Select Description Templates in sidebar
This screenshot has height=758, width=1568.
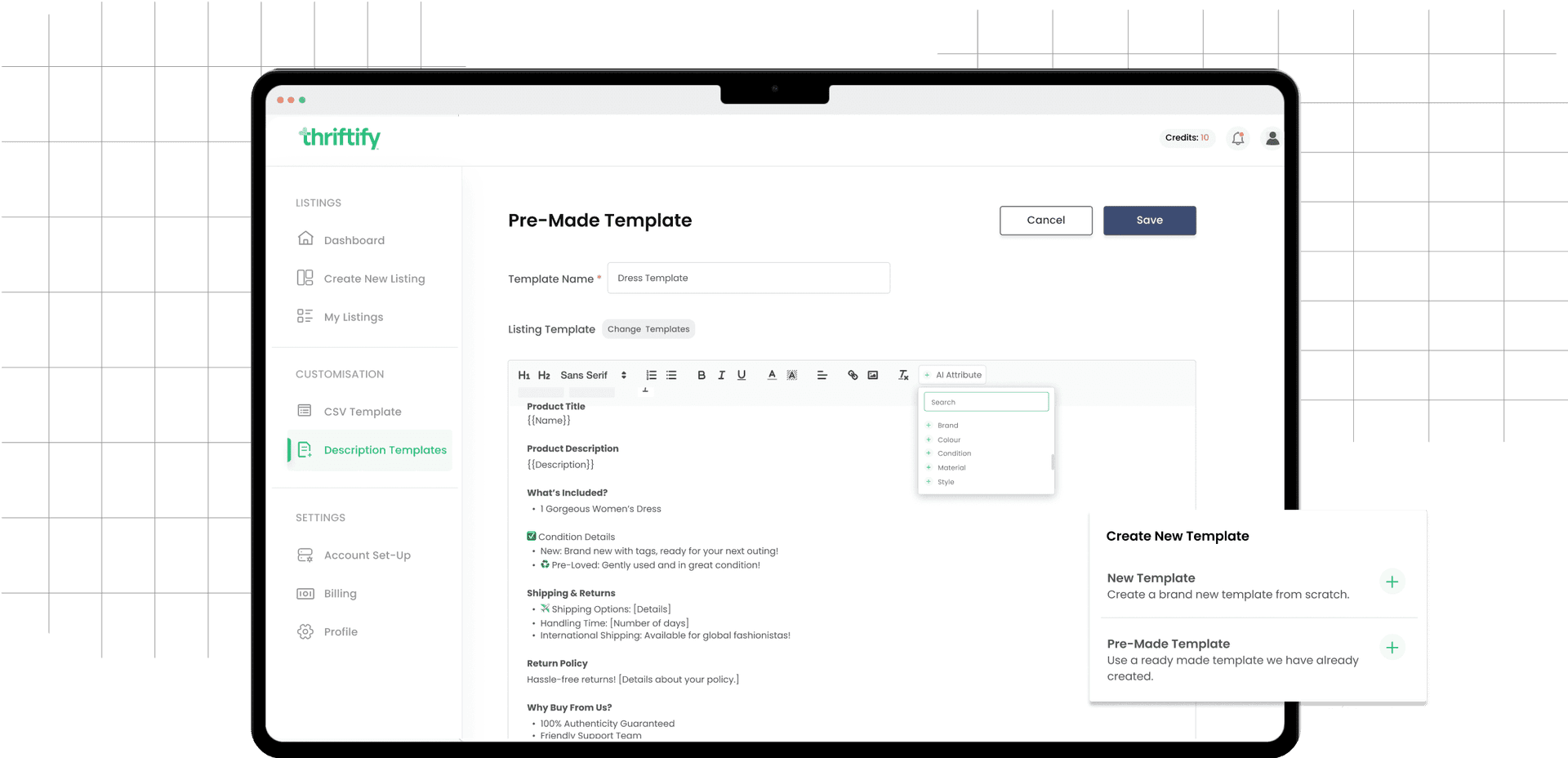(371, 450)
